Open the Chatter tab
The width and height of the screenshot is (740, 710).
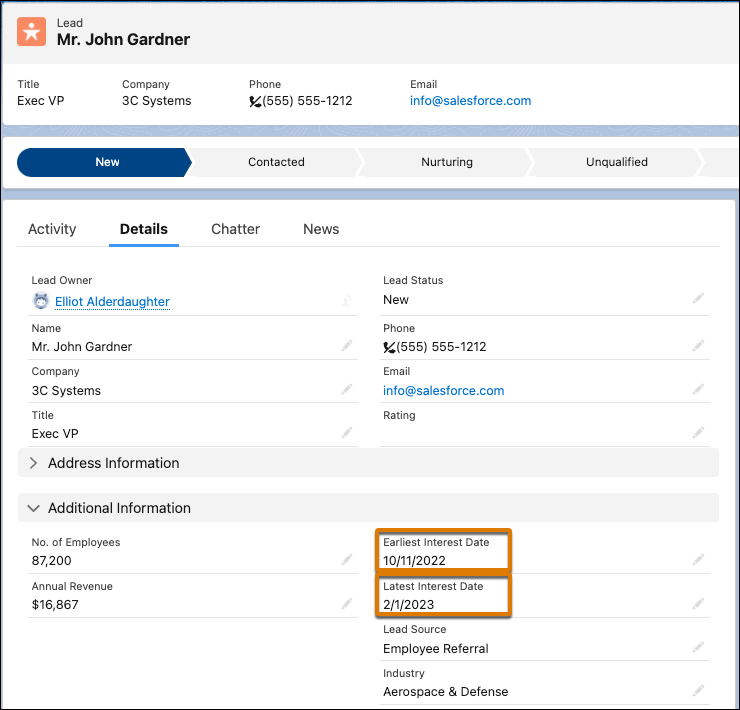click(235, 229)
